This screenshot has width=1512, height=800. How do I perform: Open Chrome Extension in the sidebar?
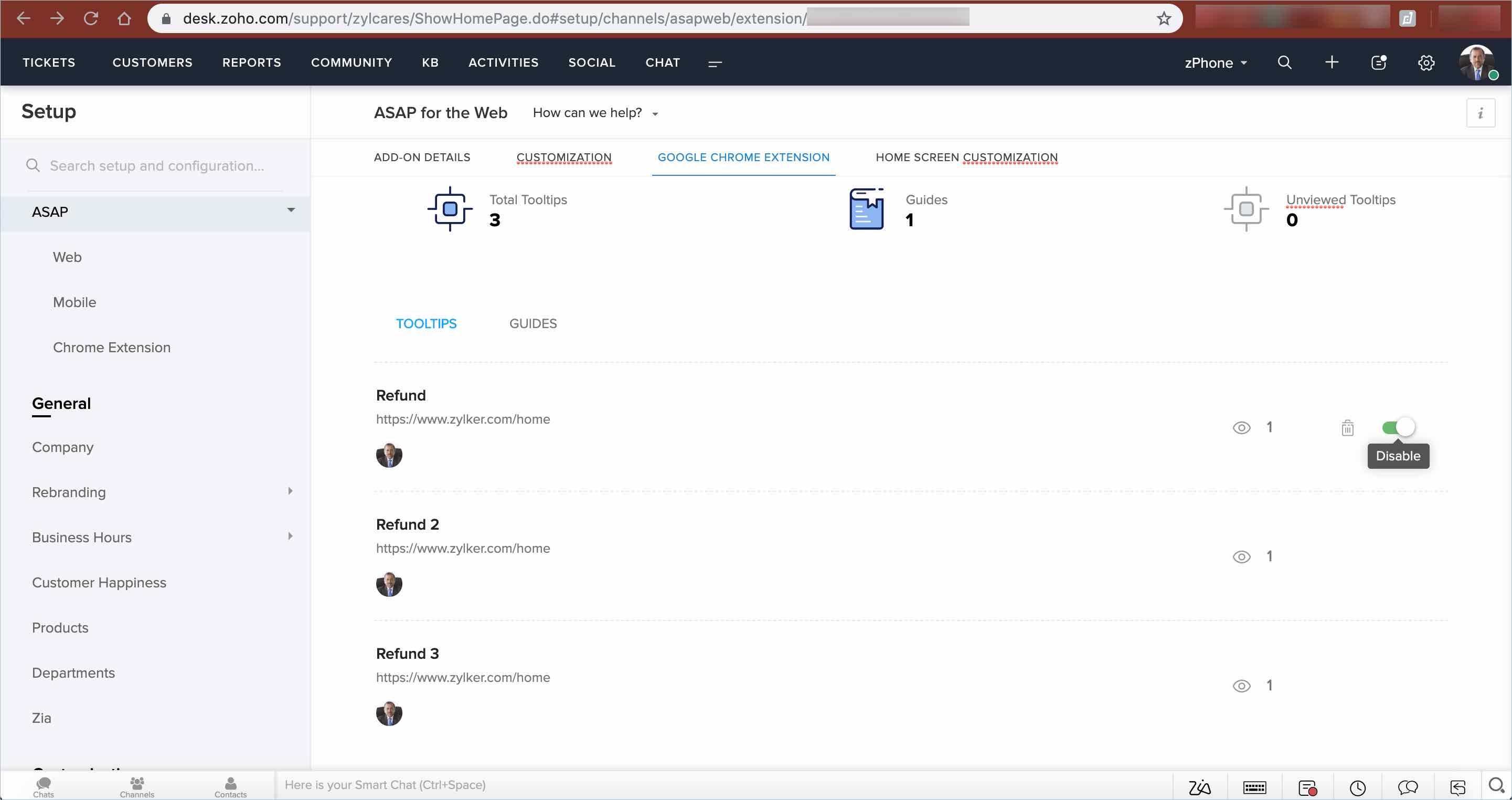click(112, 347)
